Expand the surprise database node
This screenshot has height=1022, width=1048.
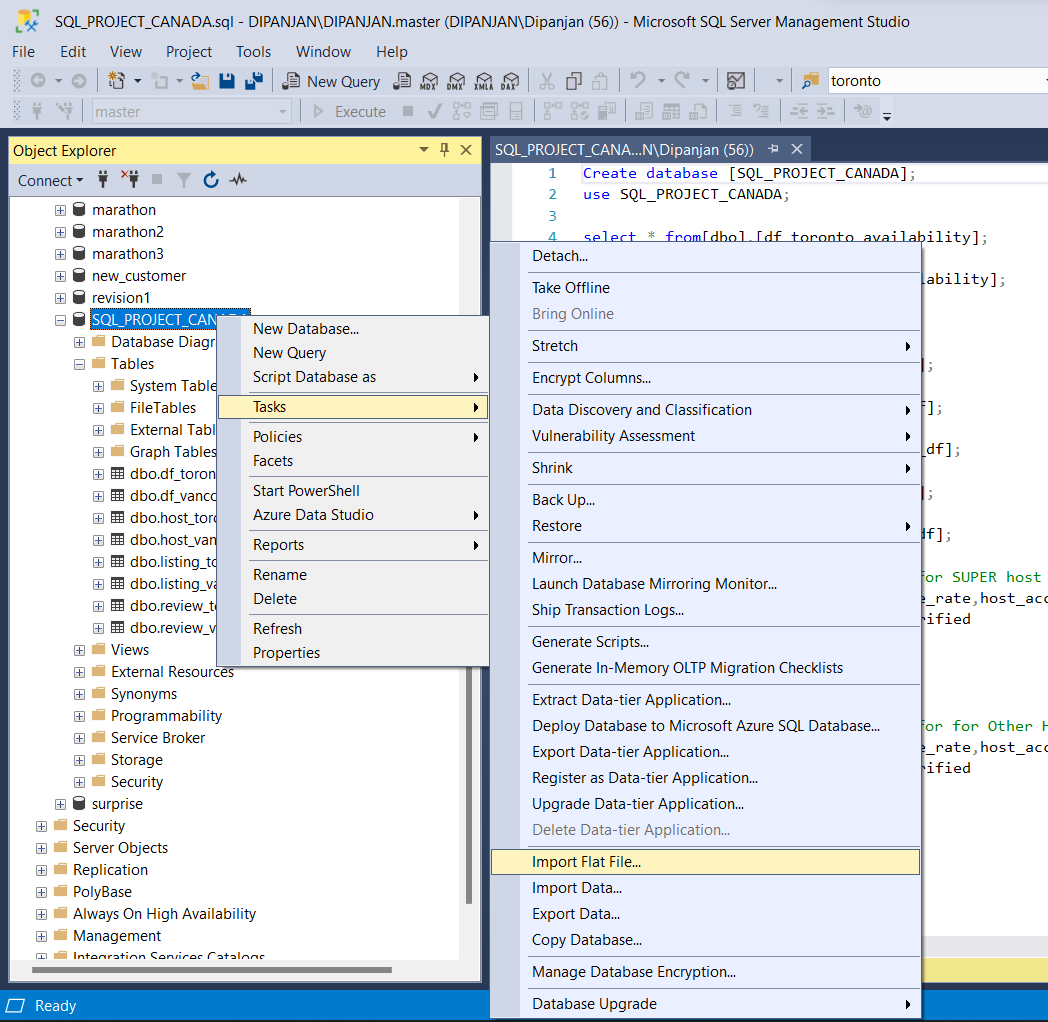60,805
